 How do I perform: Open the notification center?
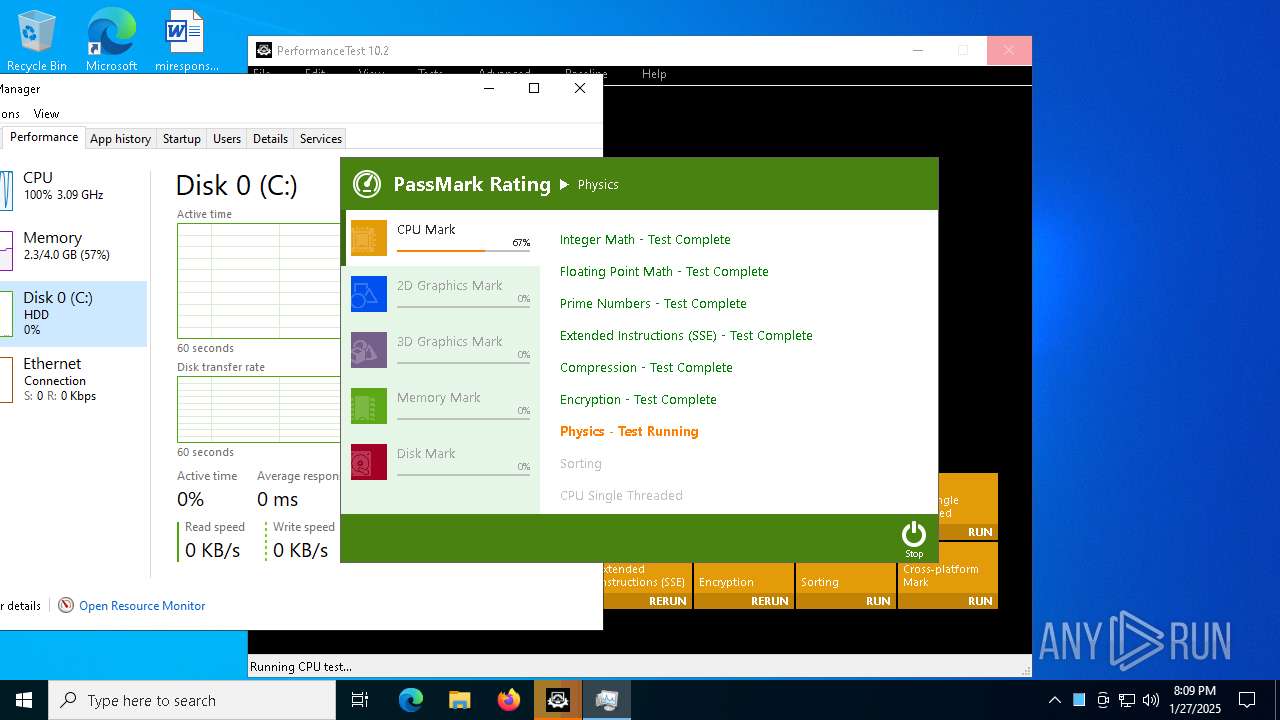[1247, 700]
